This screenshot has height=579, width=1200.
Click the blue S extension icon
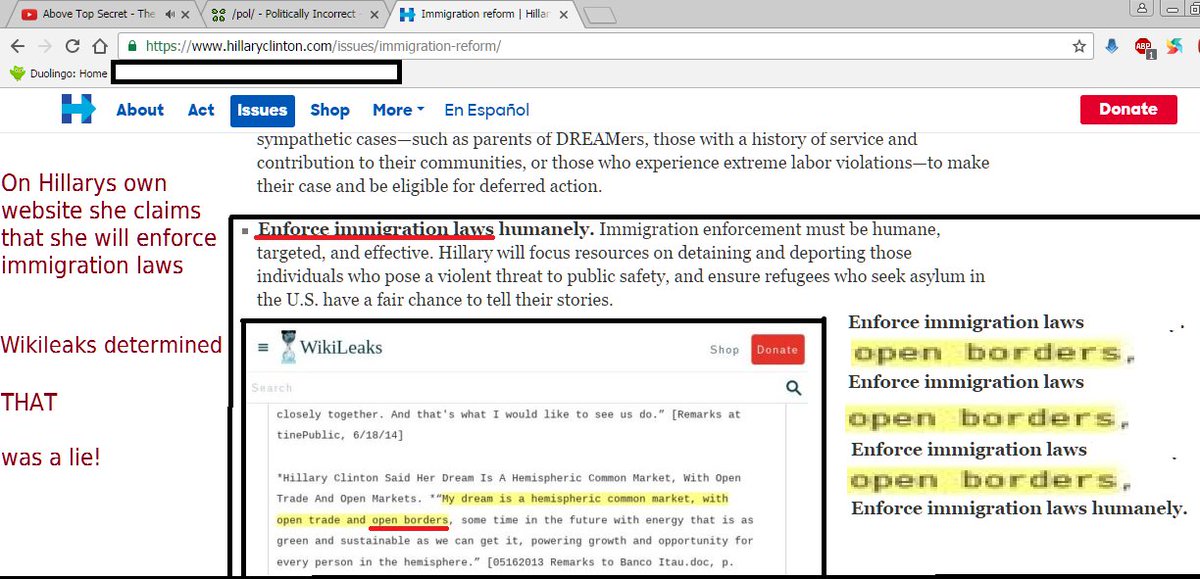[x=1175, y=46]
